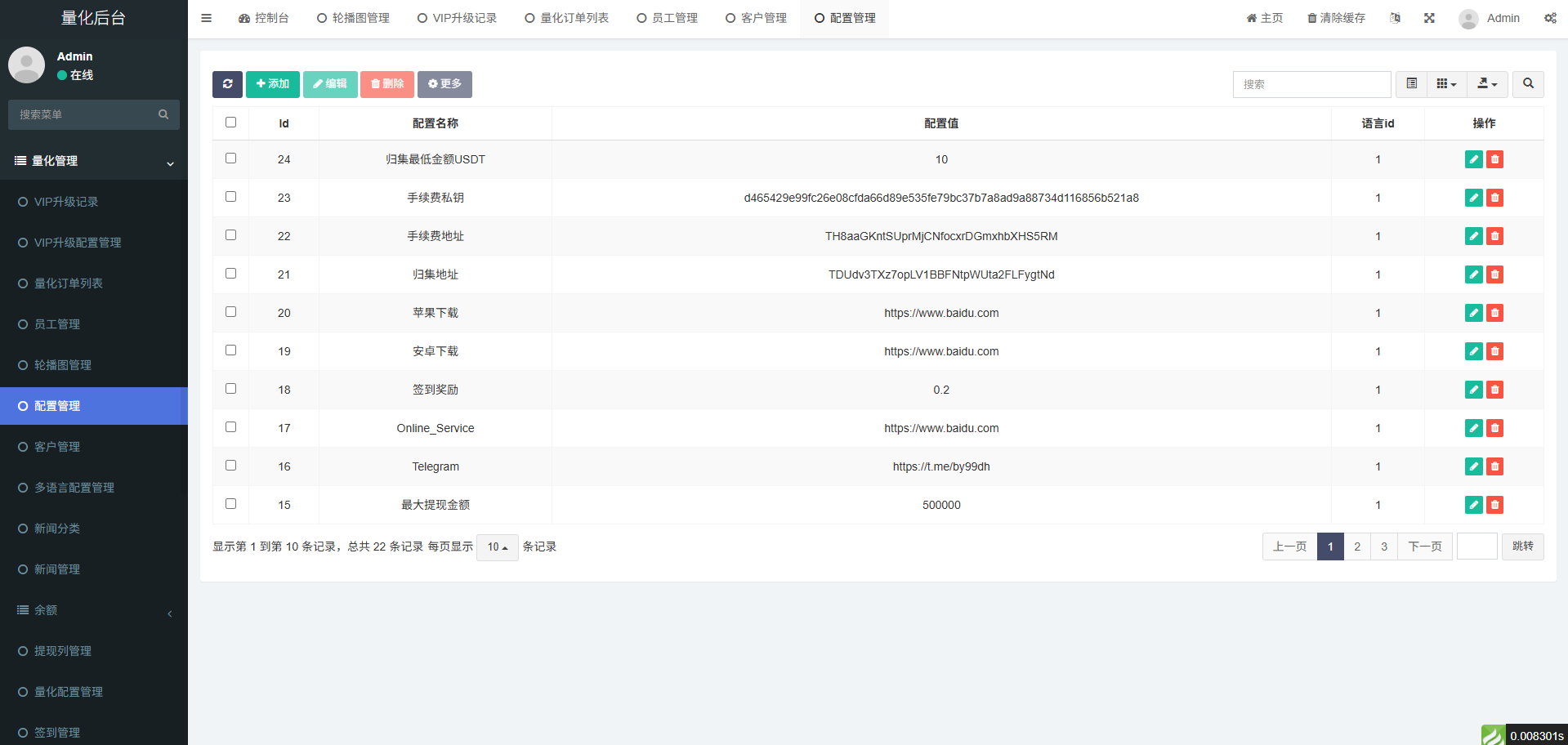Focus the page number jump input
Image resolution: width=1568 pixels, height=745 pixels.
coord(1477,546)
